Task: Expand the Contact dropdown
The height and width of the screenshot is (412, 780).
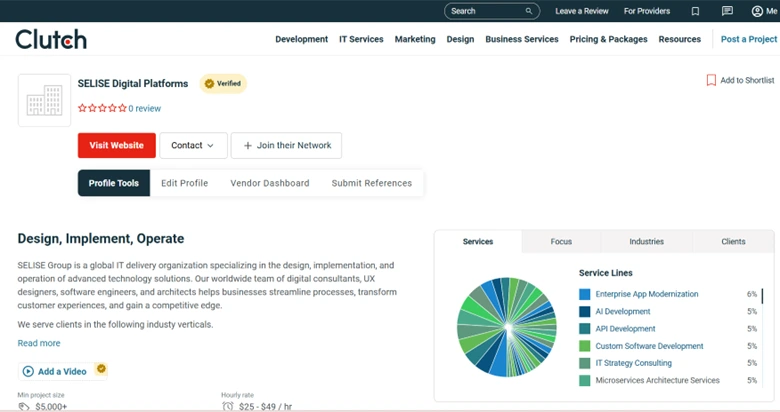Action: 193,145
